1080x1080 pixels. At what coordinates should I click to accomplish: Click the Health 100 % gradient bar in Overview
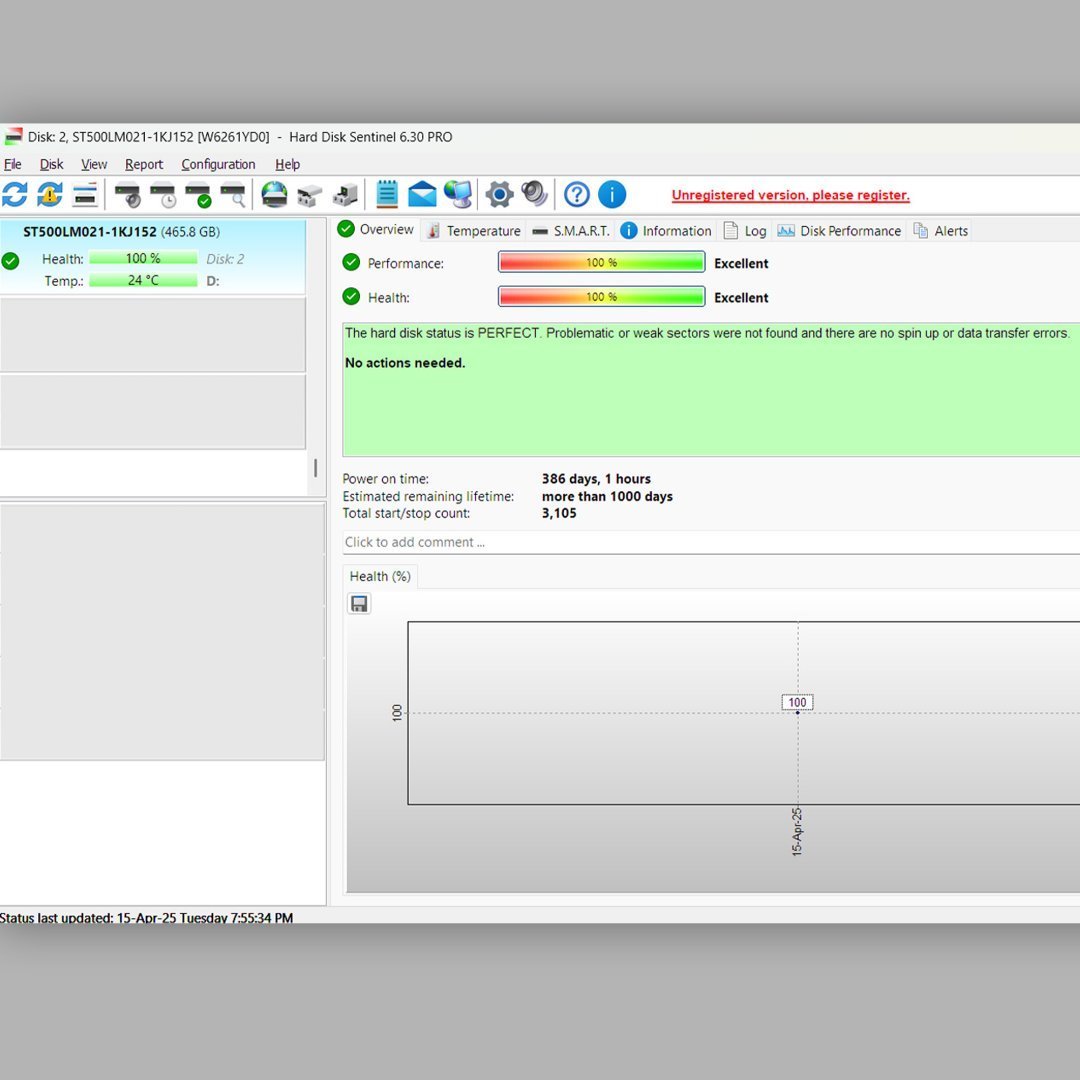tap(601, 297)
